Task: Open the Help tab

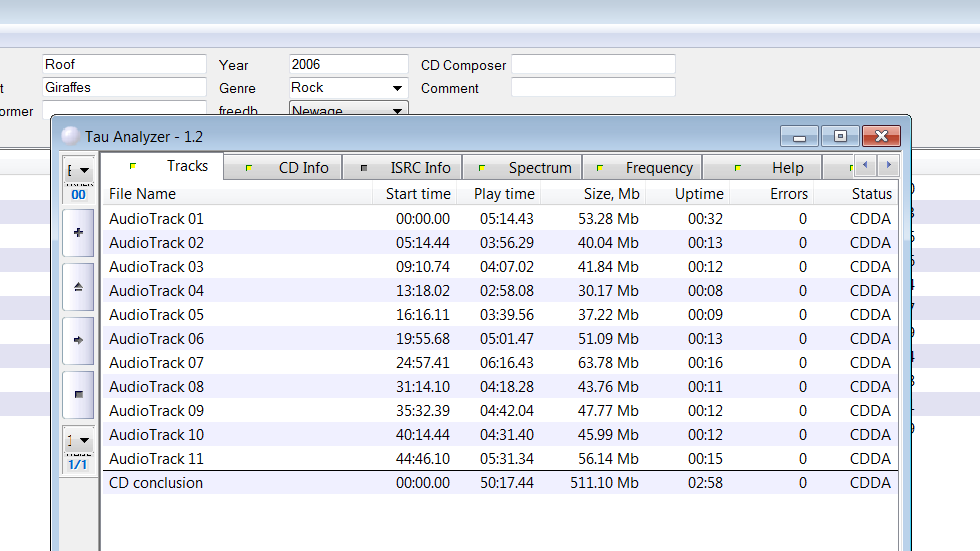Action: point(762,167)
